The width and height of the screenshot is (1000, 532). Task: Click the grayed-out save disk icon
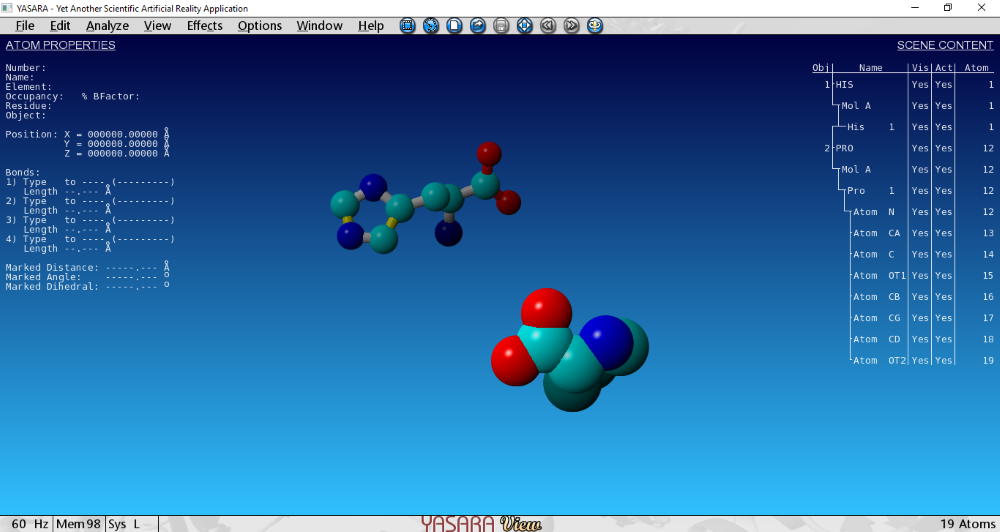tap(501, 26)
